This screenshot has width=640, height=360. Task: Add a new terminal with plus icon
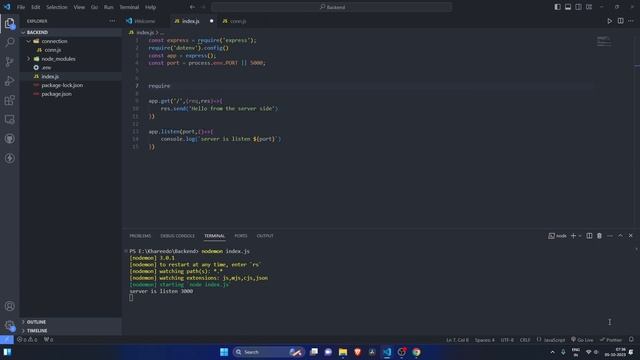coord(573,236)
